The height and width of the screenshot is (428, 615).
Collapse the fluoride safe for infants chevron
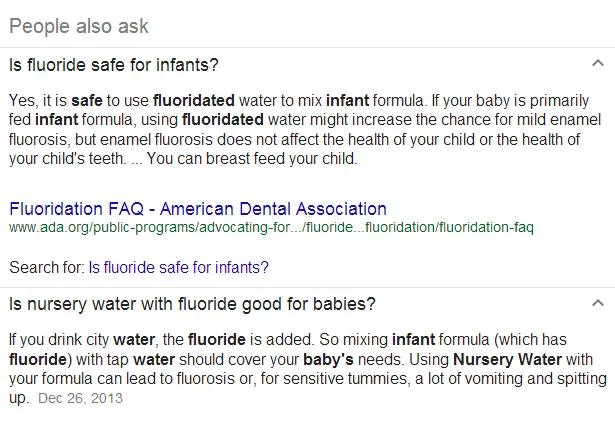[597, 64]
